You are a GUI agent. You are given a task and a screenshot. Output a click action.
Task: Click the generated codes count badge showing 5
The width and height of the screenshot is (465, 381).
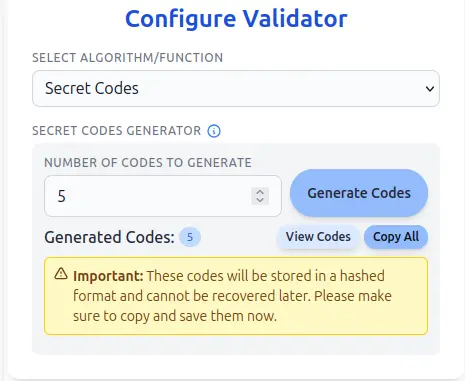tap(190, 237)
